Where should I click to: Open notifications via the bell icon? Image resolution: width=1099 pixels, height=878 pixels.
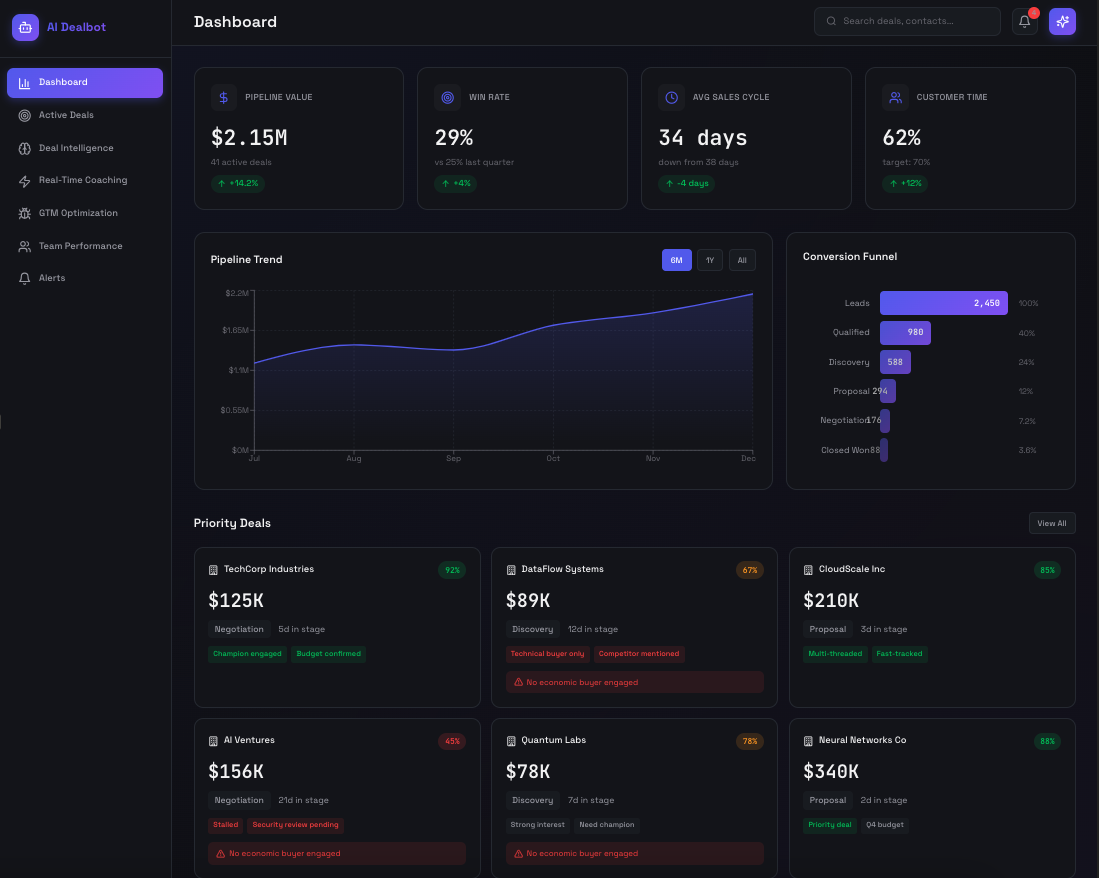(x=1024, y=21)
